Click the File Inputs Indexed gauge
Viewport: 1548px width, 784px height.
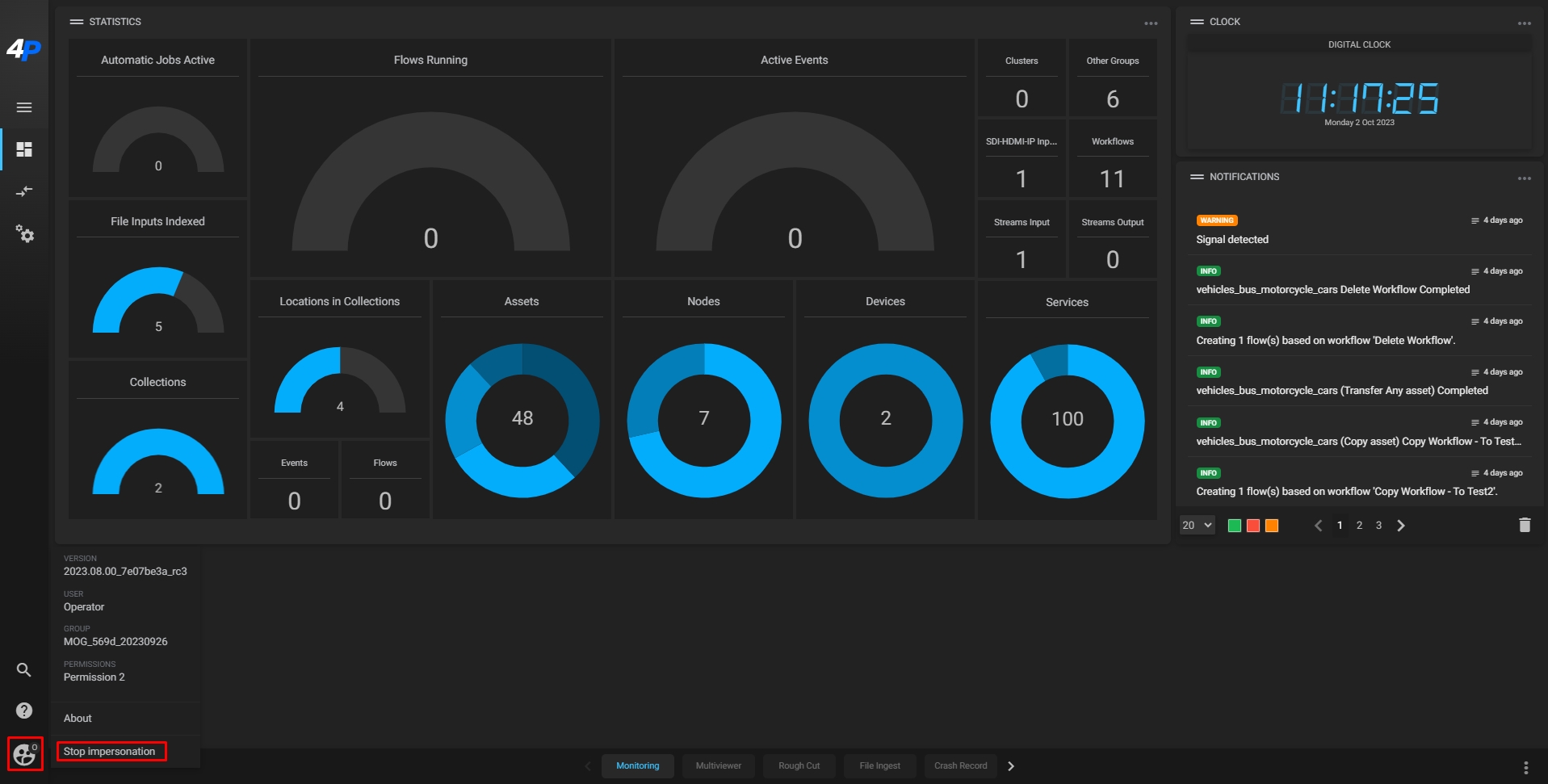click(158, 300)
